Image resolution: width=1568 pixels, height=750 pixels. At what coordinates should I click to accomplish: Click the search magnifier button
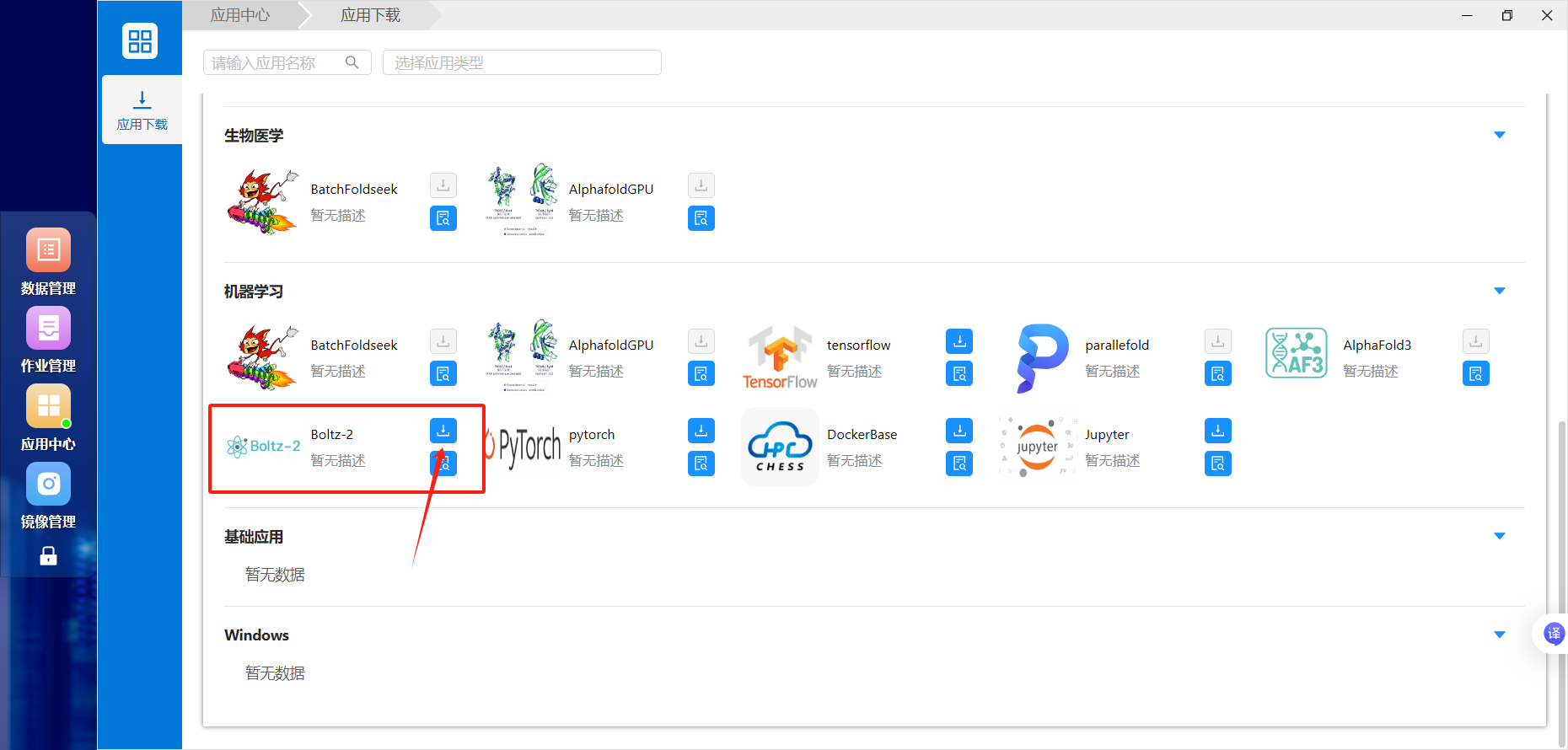click(x=352, y=62)
